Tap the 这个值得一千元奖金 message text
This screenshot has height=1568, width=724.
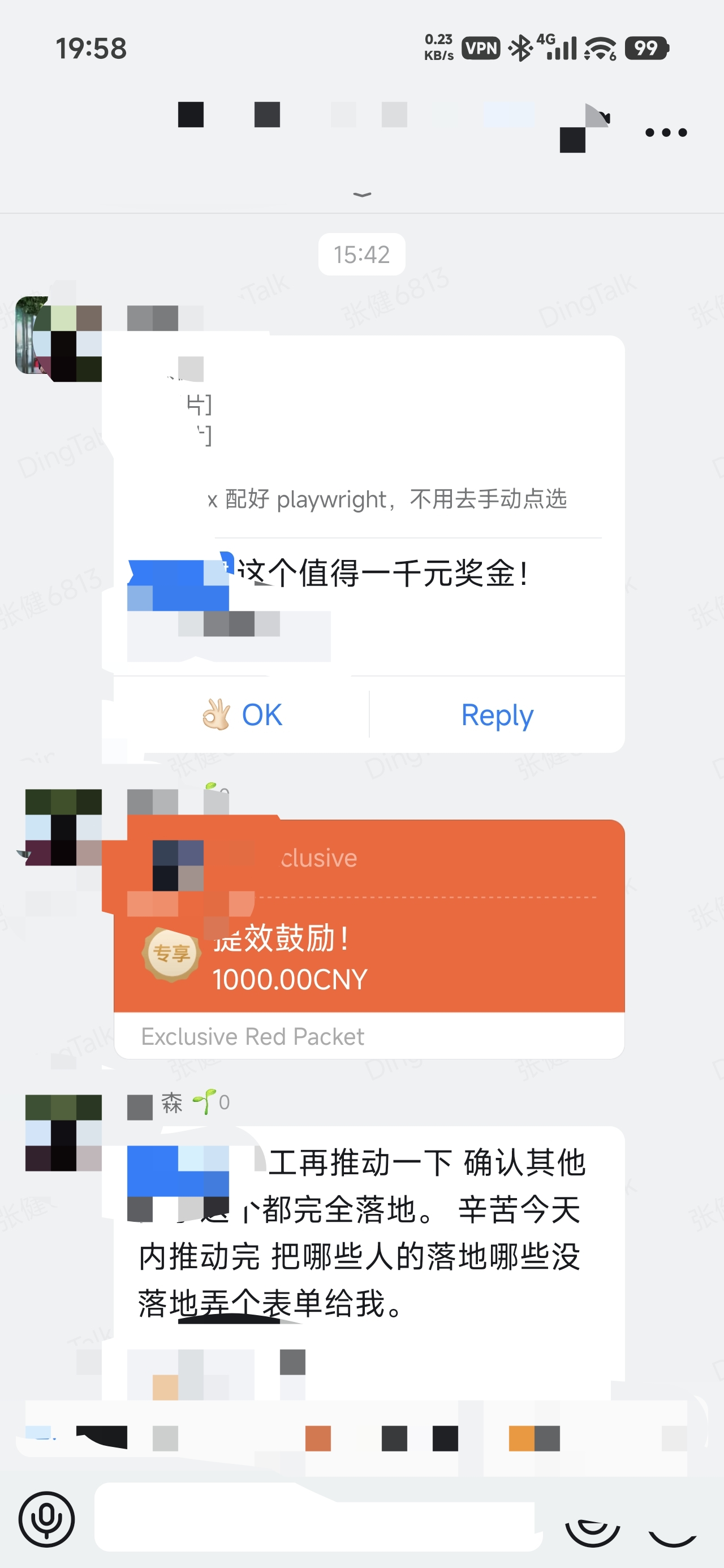[382, 574]
